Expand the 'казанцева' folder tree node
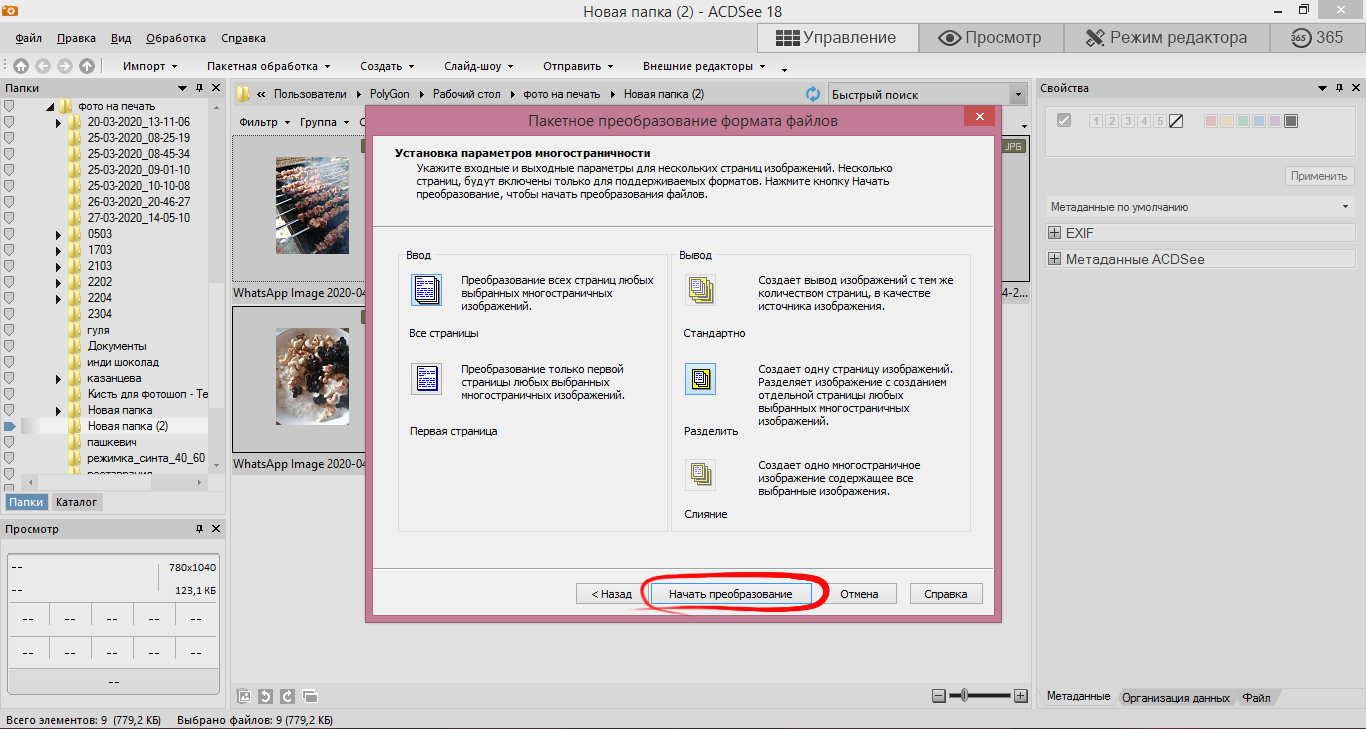 click(x=59, y=378)
